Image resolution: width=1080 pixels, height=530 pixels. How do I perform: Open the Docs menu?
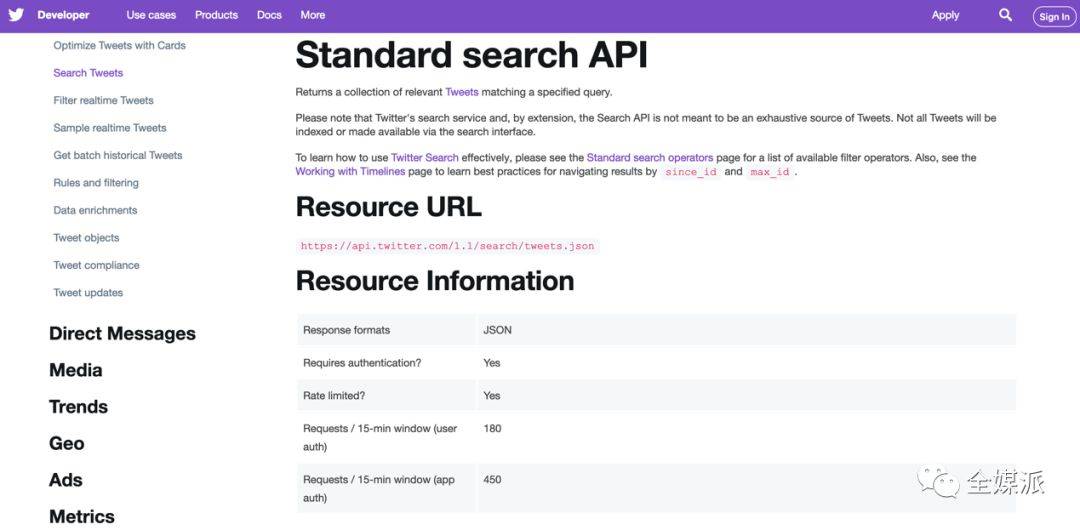click(269, 15)
